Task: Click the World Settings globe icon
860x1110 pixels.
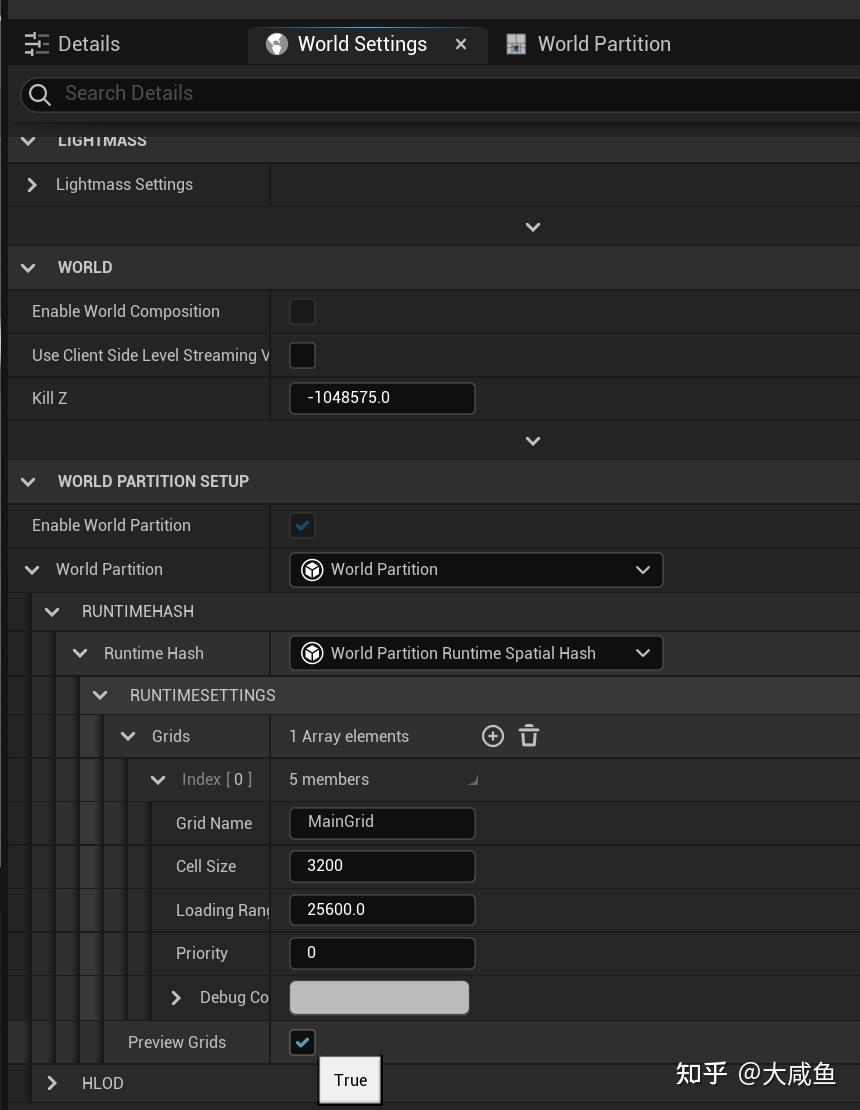Action: [x=277, y=44]
